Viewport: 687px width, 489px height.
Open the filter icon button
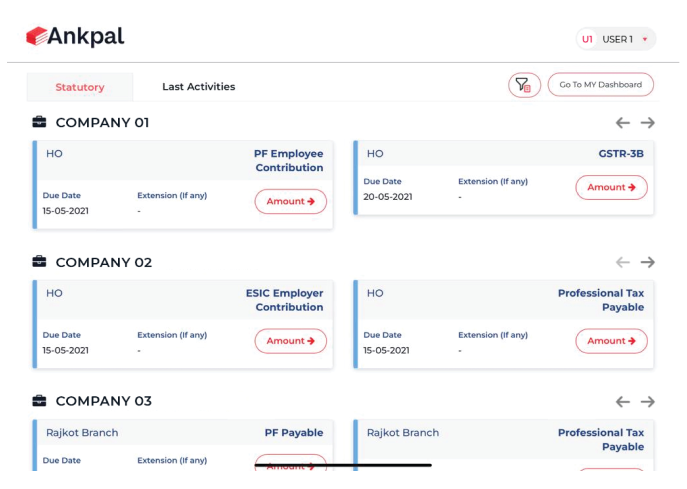pos(524,85)
